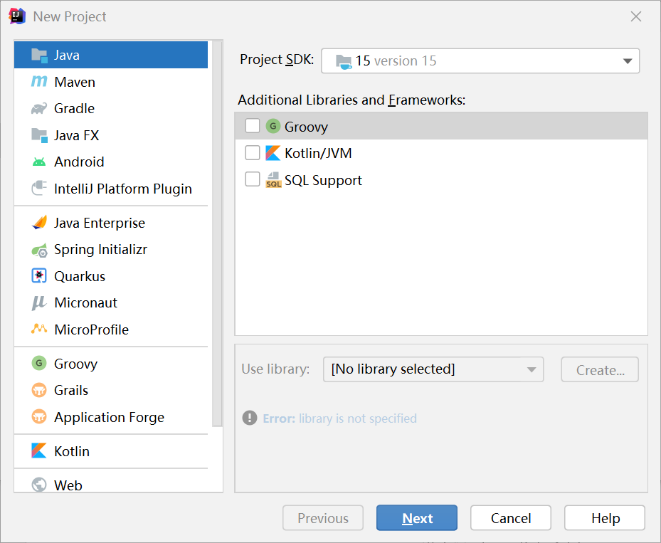Screen dimensions: 661x543
Task: Open the Use library dropdown
Action: tap(433, 369)
